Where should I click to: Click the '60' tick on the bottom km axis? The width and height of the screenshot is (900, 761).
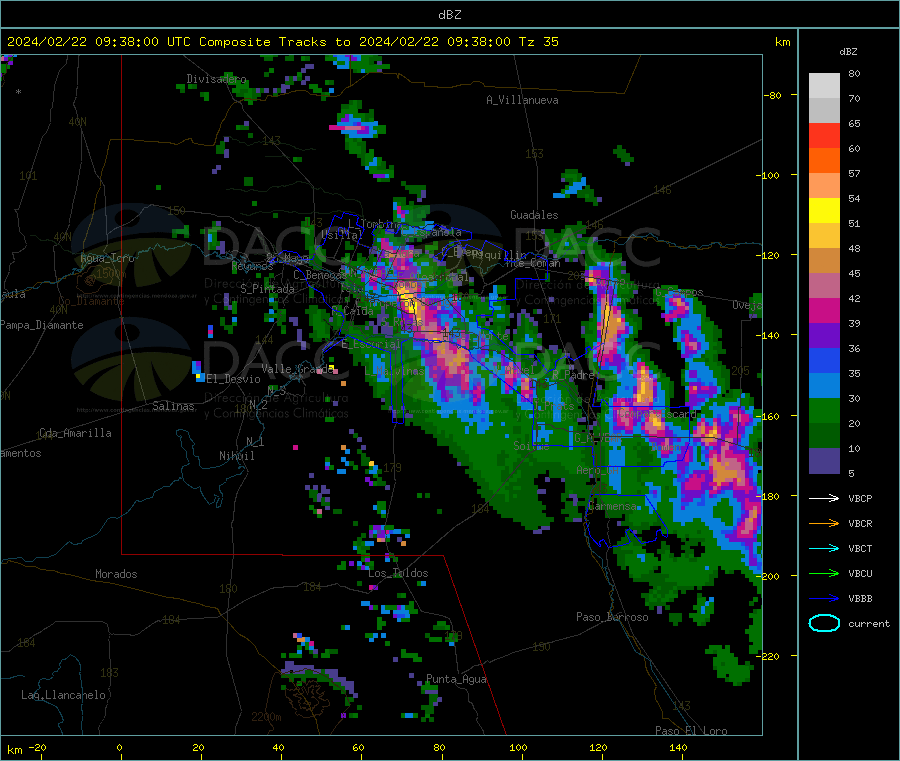pyautogui.click(x=358, y=747)
